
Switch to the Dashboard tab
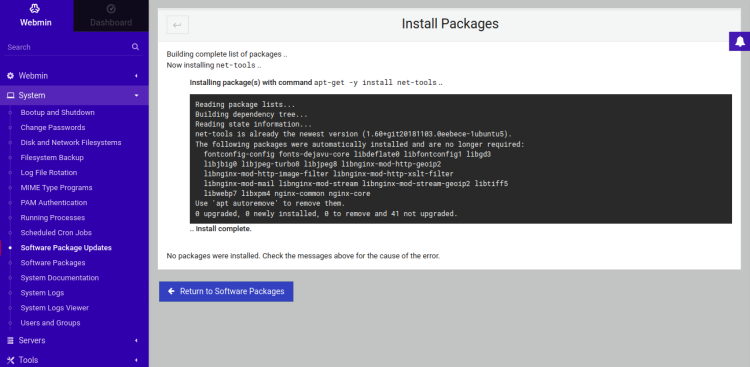pyautogui.click(x=111, y=16)
